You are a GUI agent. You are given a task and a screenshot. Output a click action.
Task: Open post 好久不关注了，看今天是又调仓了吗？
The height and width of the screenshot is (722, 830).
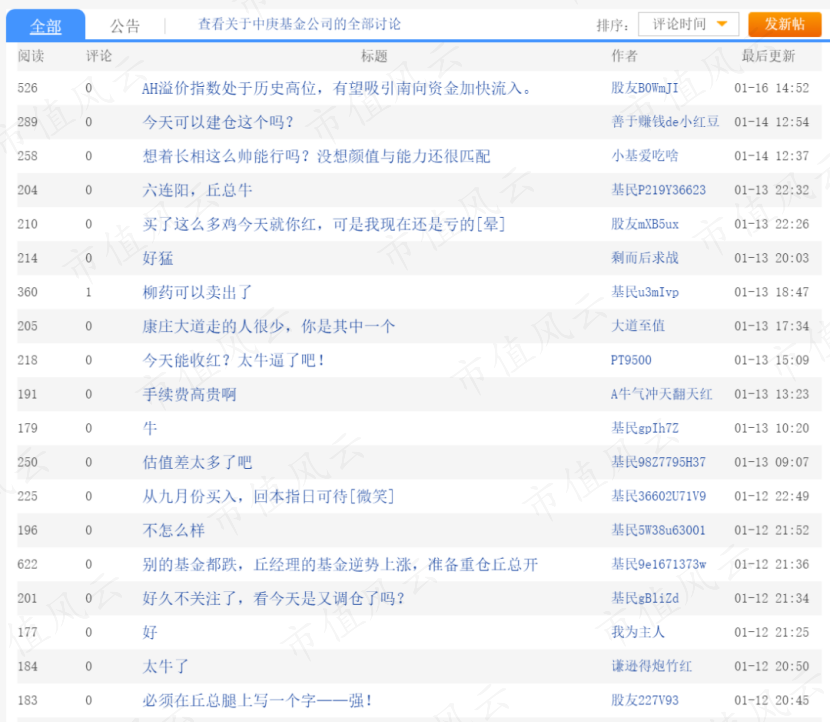(x=274, y=598)
